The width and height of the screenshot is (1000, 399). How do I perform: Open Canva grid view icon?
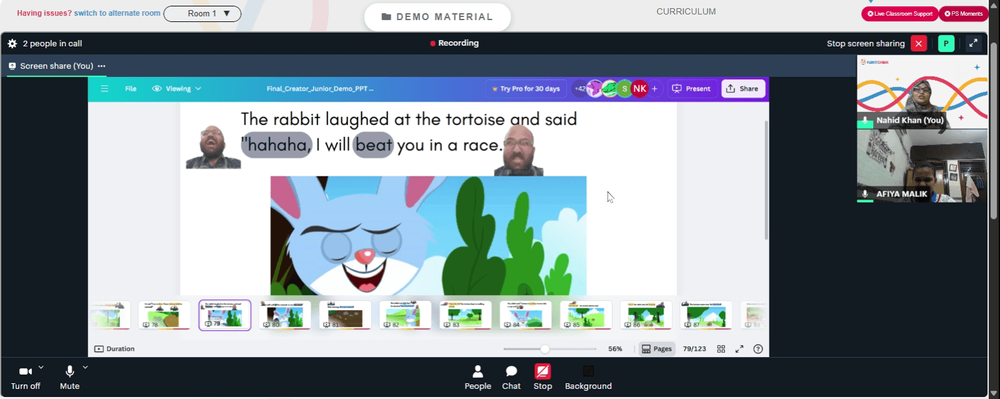(721, 349)
